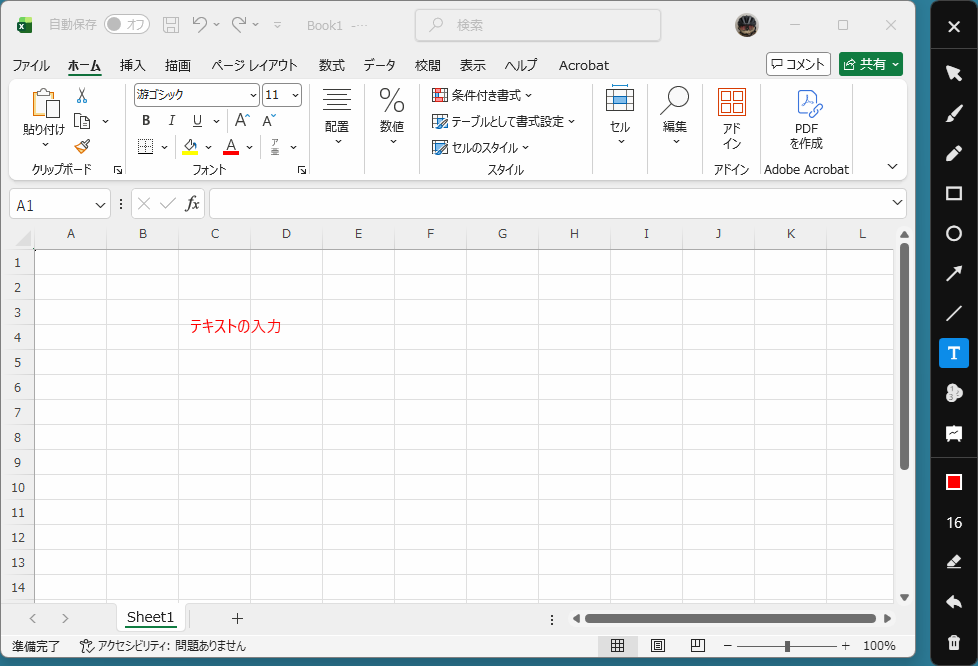The height and width of the screenshot is (666, 978).
Task: Pick the Arrow drawing tool
Action: 953,273
